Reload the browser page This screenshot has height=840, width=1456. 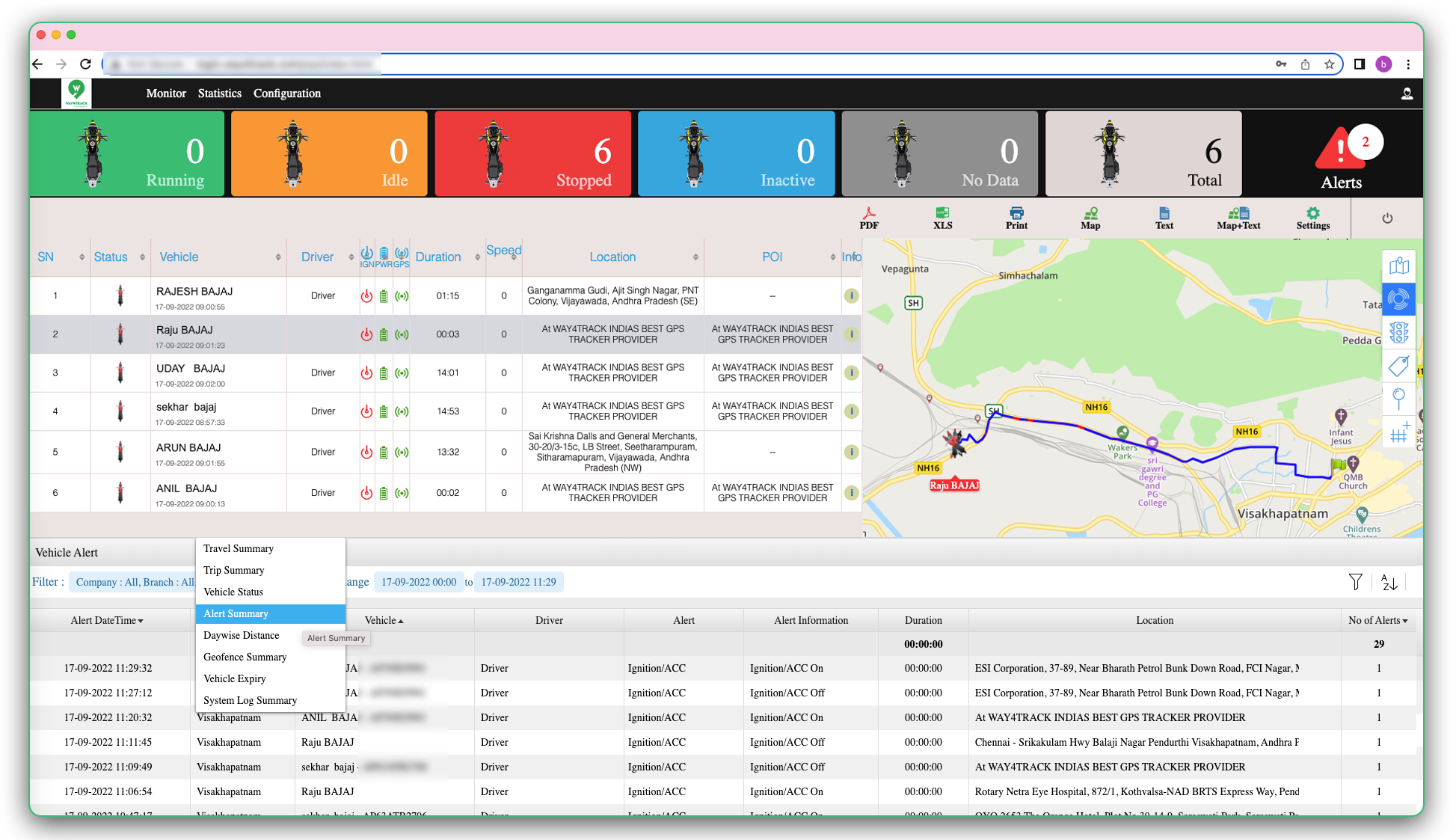coord(86,64)
